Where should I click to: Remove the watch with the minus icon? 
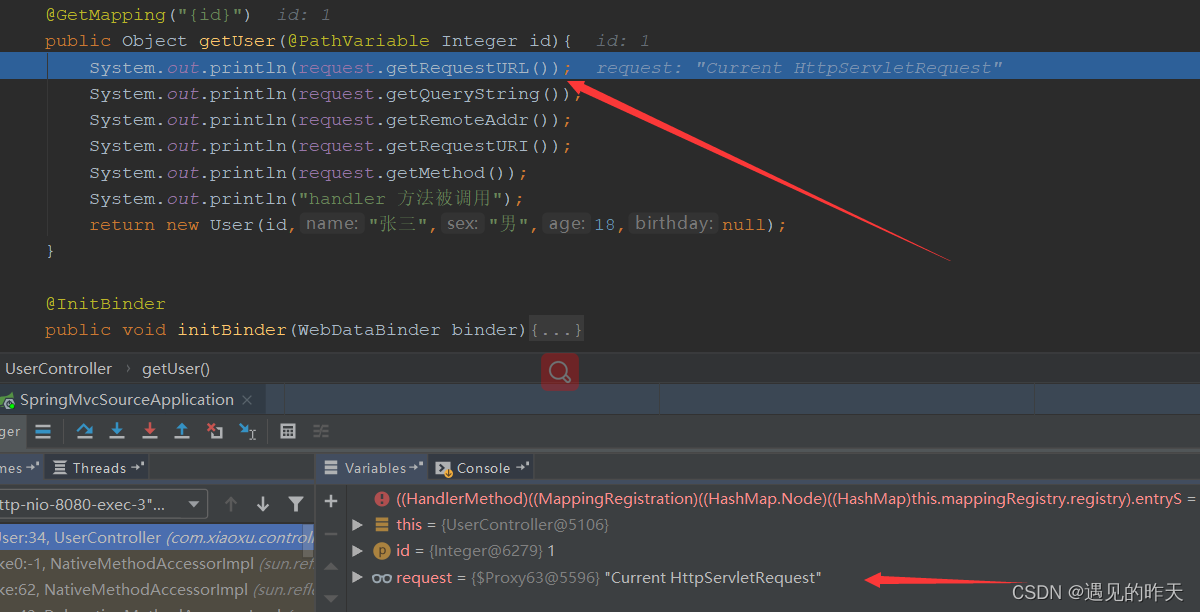(x=331, y=534)
